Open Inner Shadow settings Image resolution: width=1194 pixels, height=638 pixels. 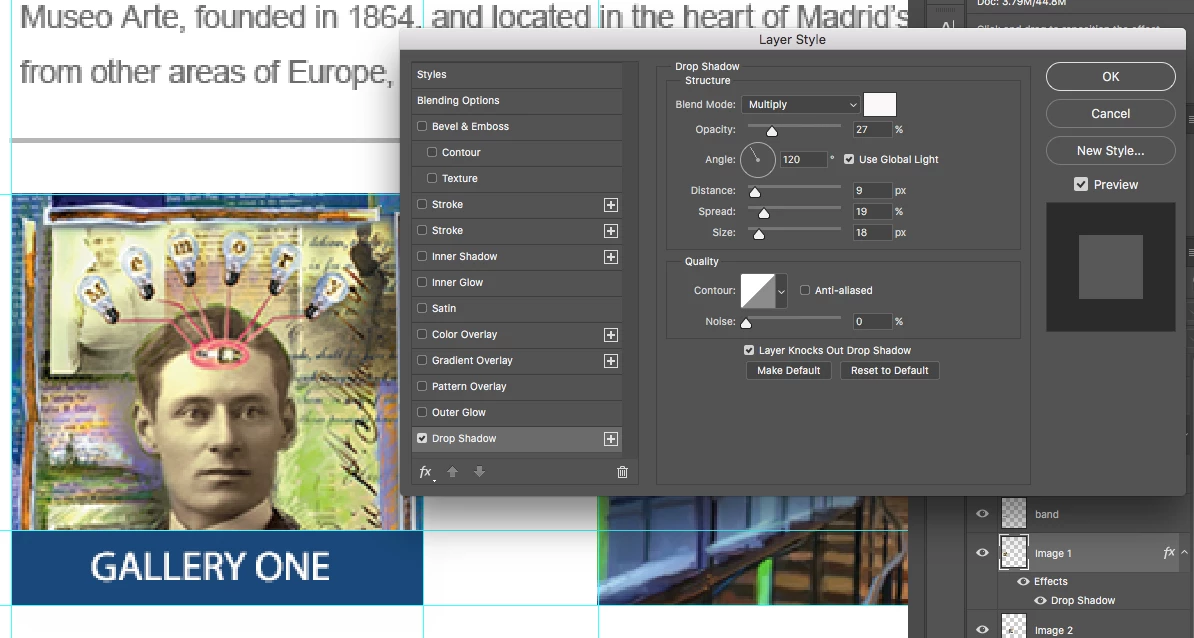465,257
